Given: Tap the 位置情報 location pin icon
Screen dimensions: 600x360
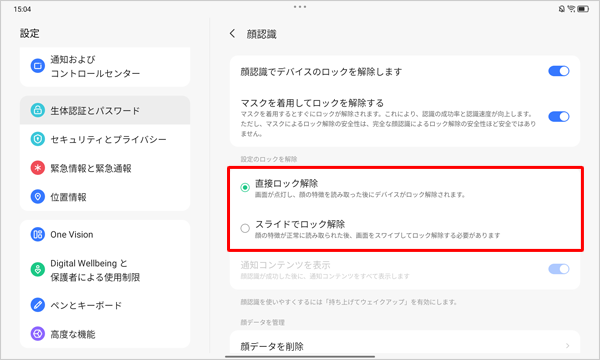Looking at the screenshot, I should [x=38, y=197].
